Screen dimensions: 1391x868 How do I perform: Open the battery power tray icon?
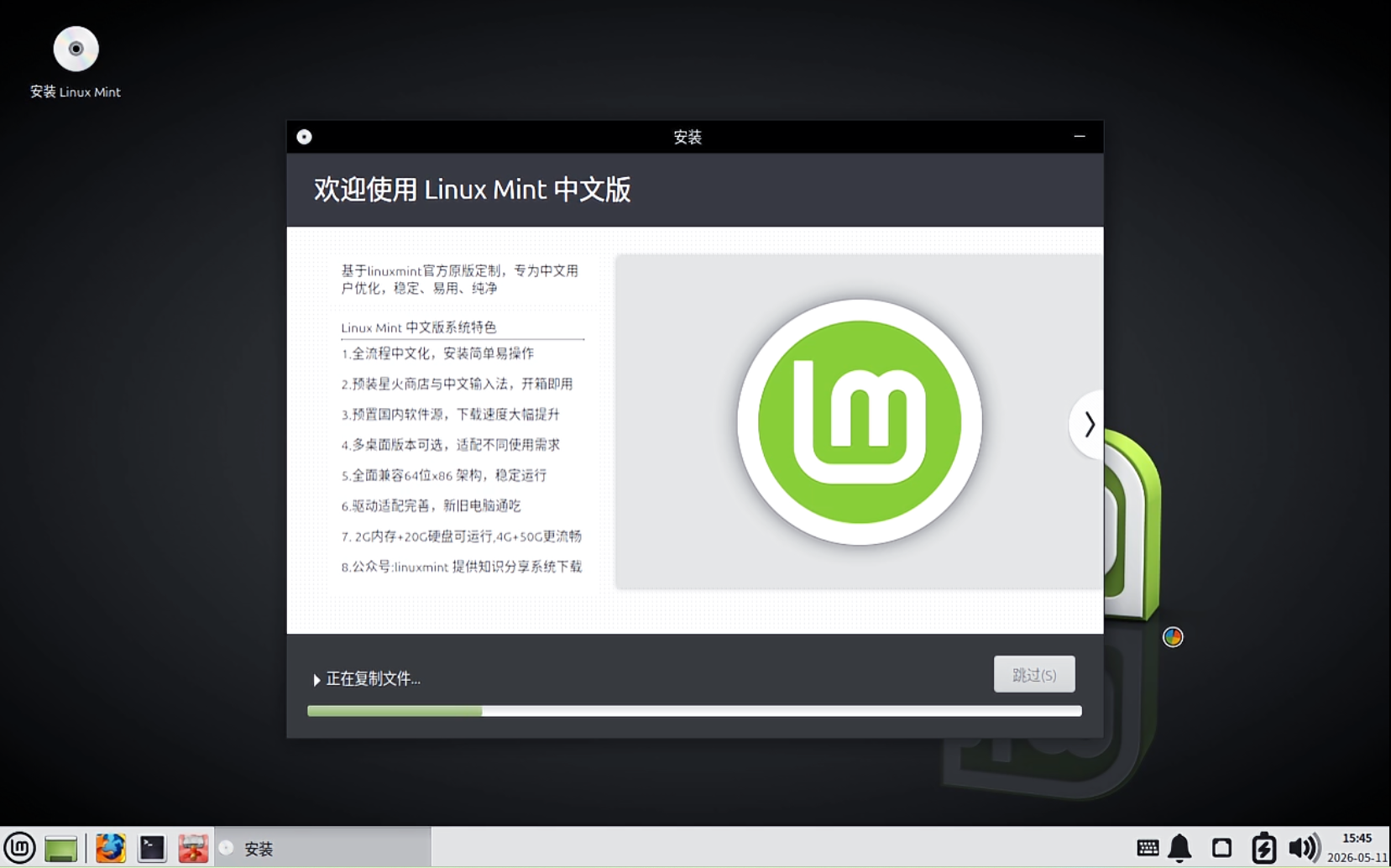point(1263,848)
